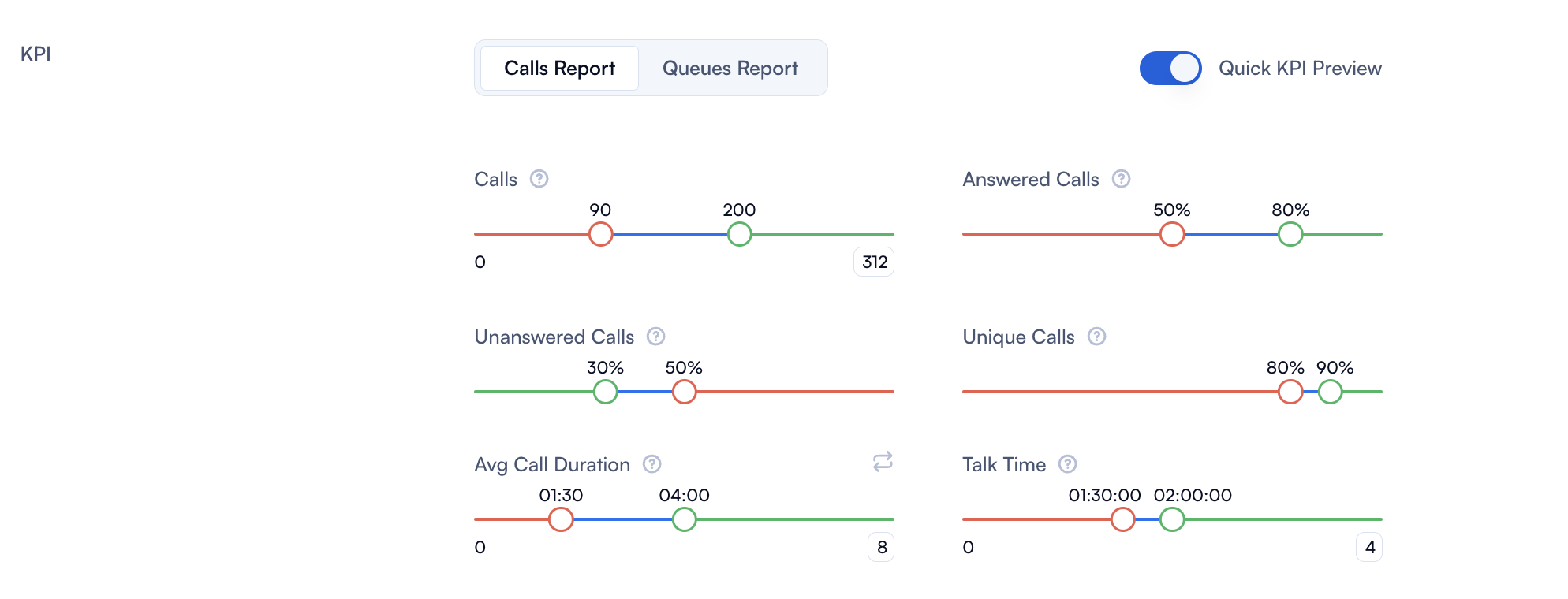Click the Calls maximum value field 312
Image resolution: width=1568 pixels, height=599 pixels.
874,262
